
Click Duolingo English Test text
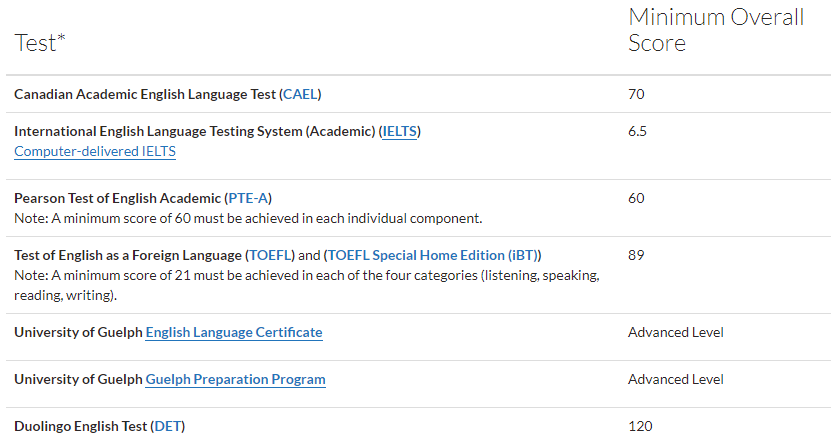81,427
